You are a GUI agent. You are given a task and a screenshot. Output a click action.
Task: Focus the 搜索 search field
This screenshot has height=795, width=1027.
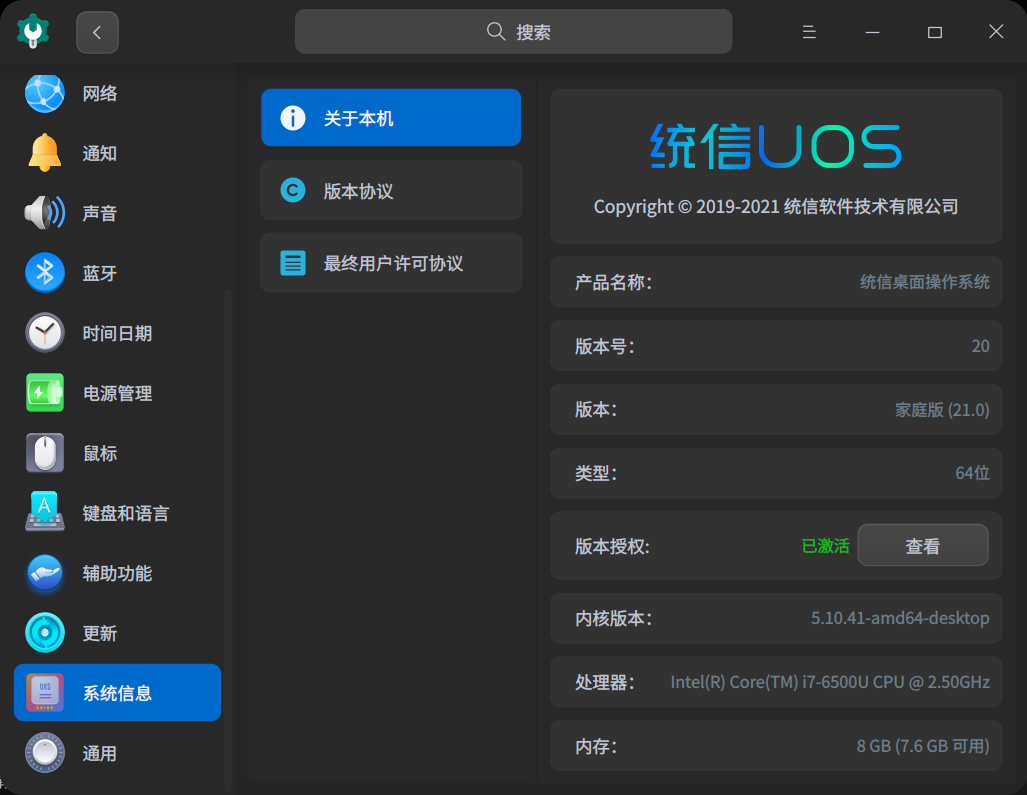click(513, 31)
